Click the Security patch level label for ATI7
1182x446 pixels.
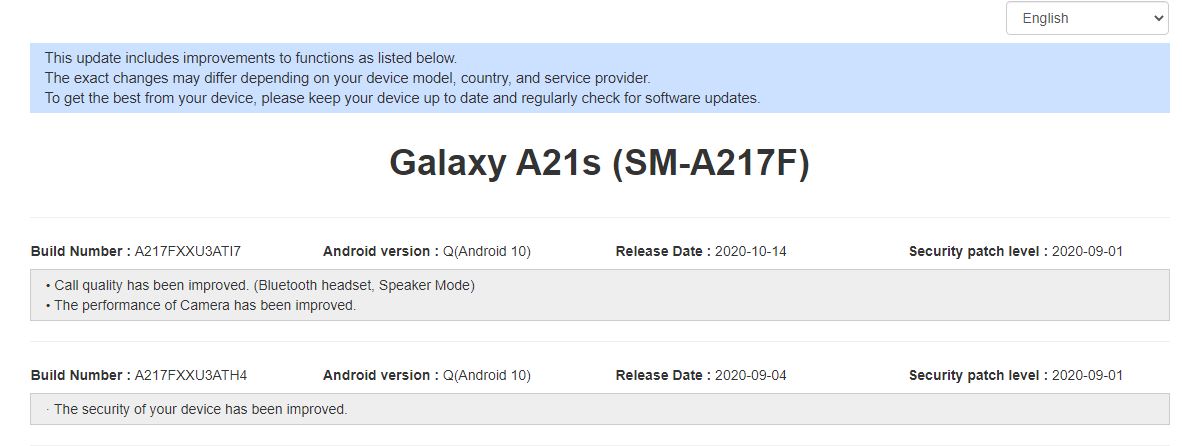(977, 251)
